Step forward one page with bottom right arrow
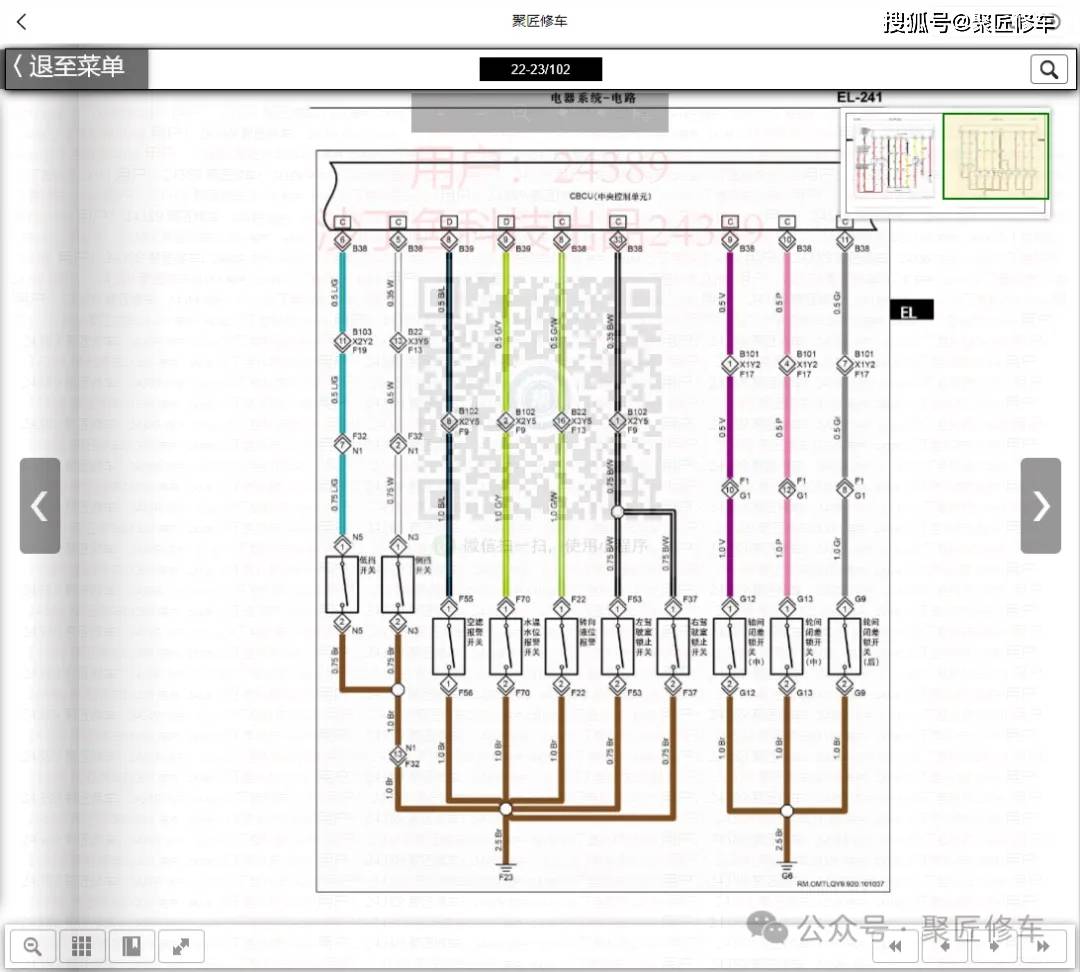The image size is (1080, 972). point(995,947)
